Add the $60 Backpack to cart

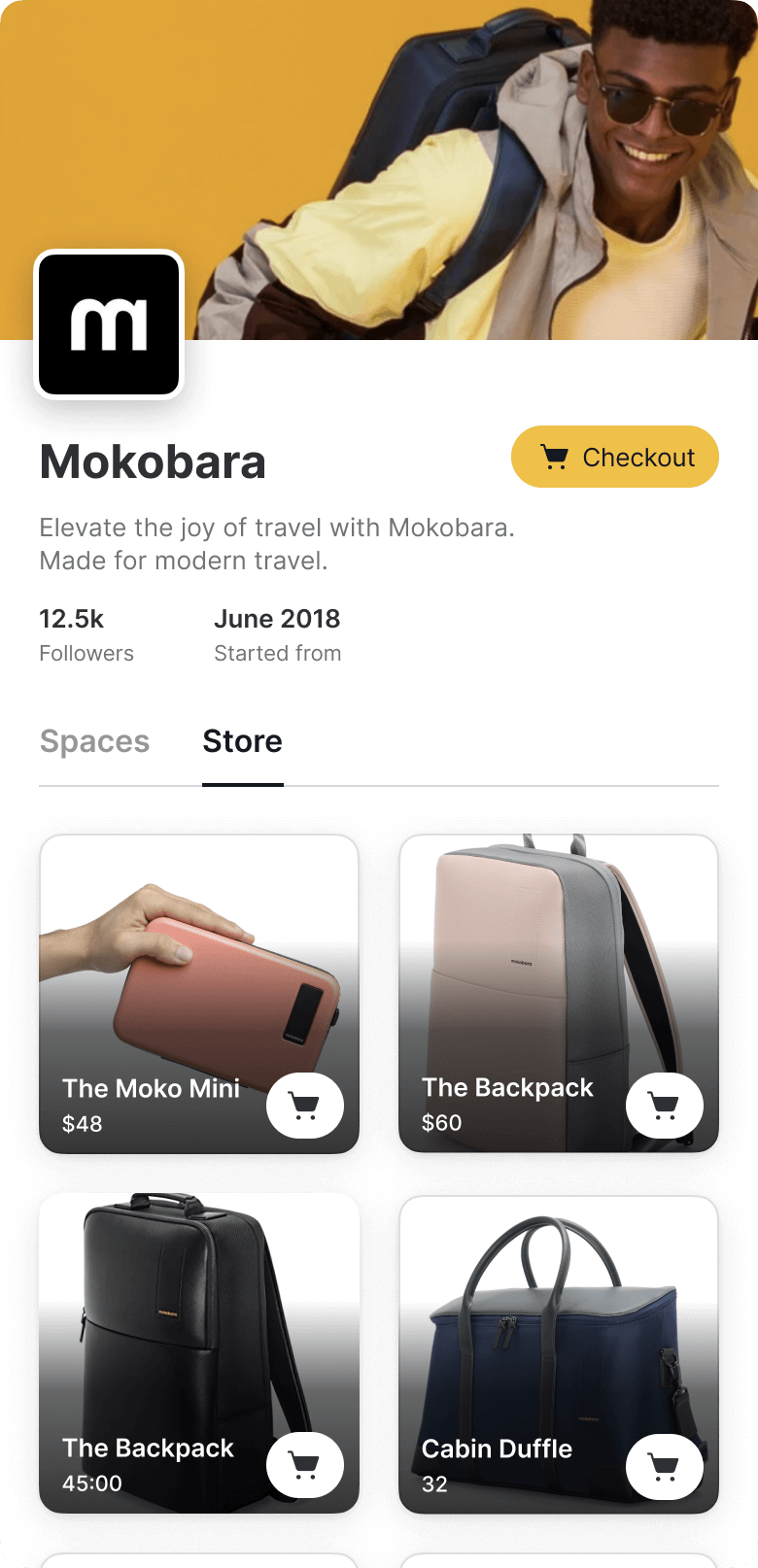coord(665,1106)
